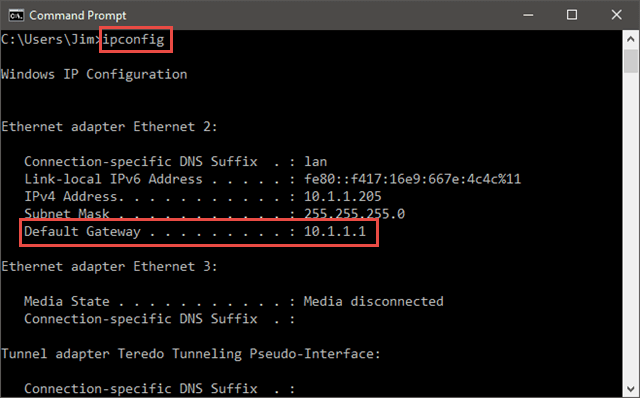Click the IPv4 Address 10.1.1.205 value

[x=342, y=196]
